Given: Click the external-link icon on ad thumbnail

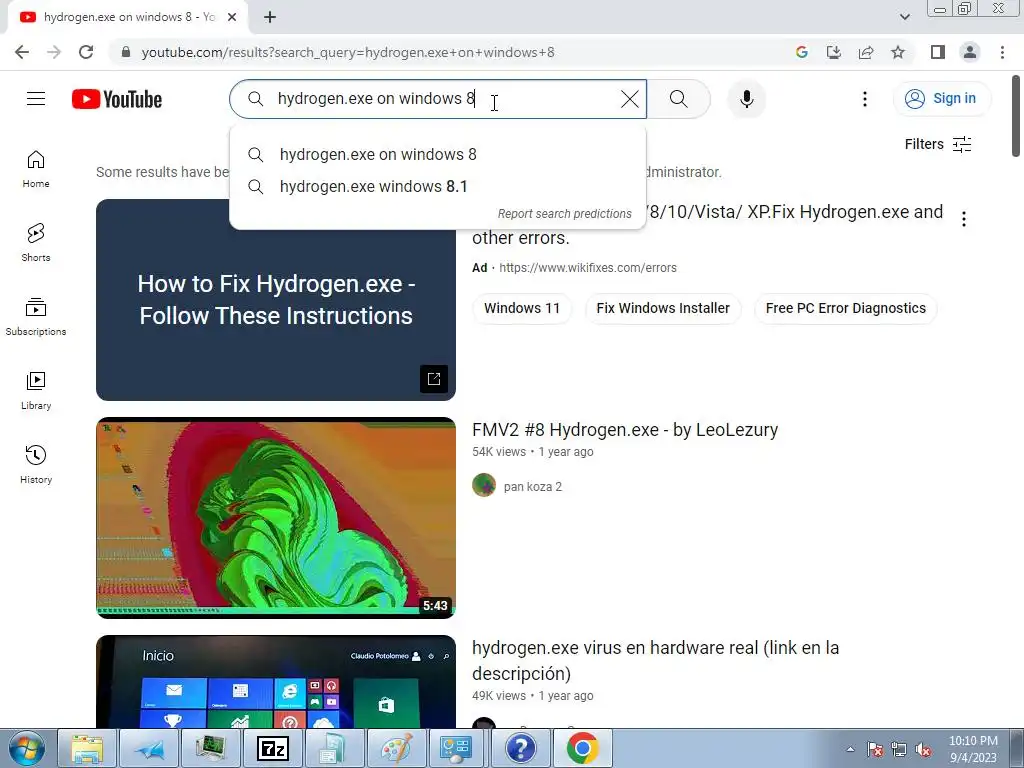Looking at the screenshot, I should coord(434,379).
